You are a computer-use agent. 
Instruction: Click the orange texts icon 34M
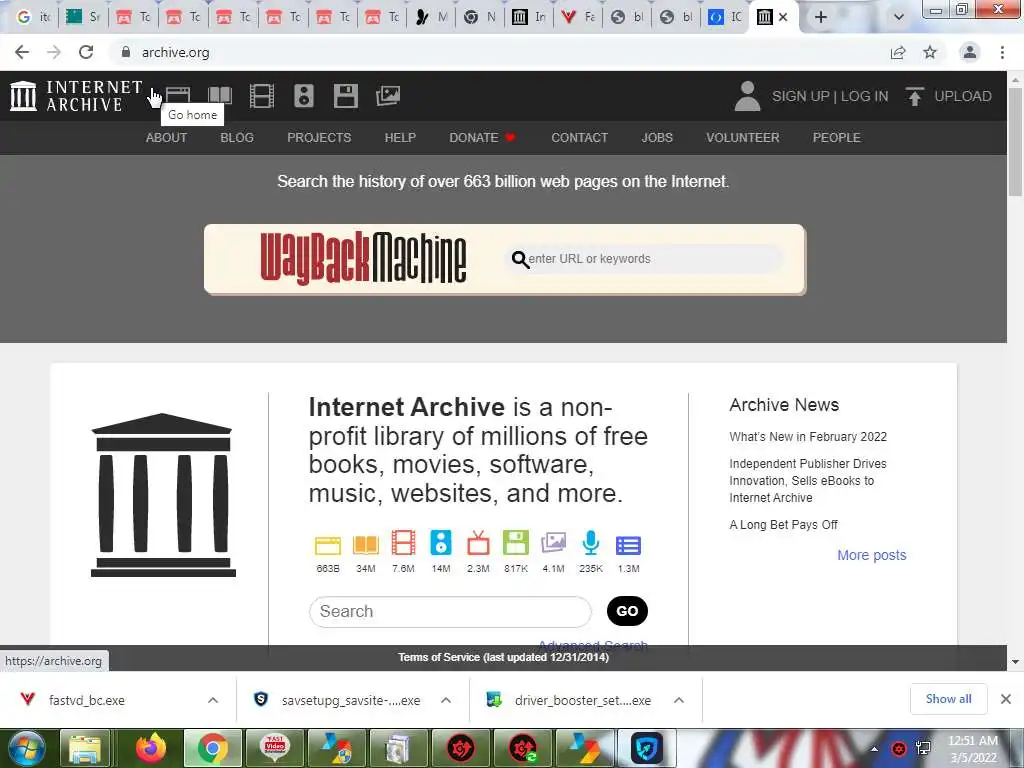click(366, 545)
